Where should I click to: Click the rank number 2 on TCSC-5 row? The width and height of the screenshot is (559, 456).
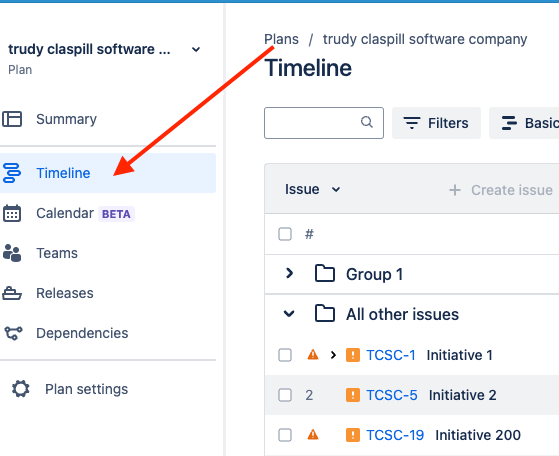tap(309, 395)
